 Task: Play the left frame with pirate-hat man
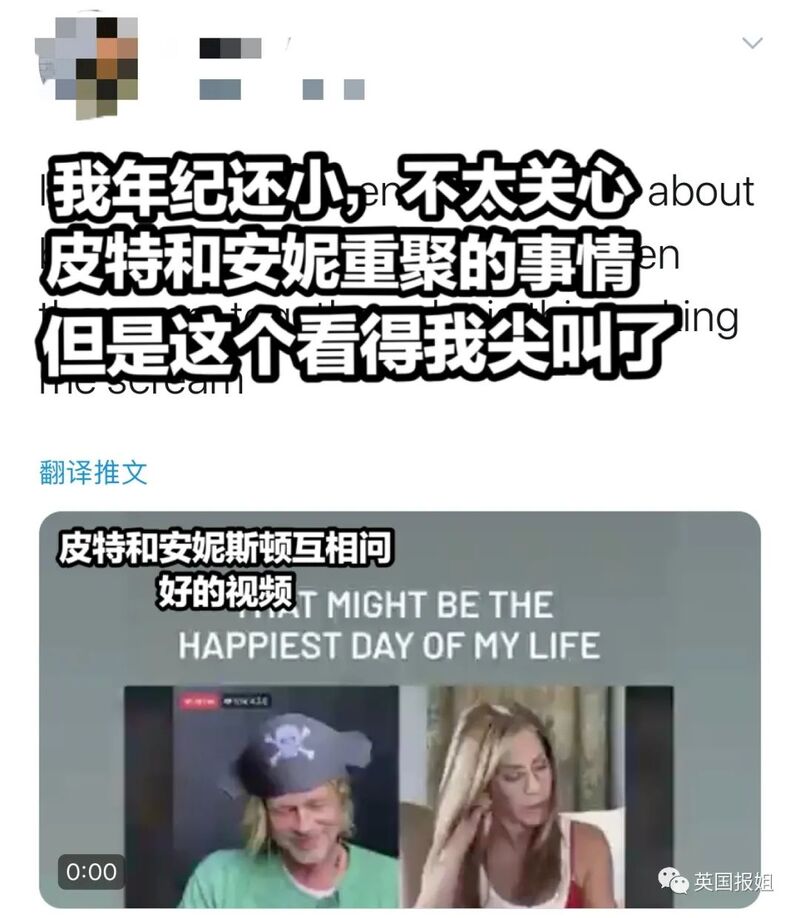point(261,796)
